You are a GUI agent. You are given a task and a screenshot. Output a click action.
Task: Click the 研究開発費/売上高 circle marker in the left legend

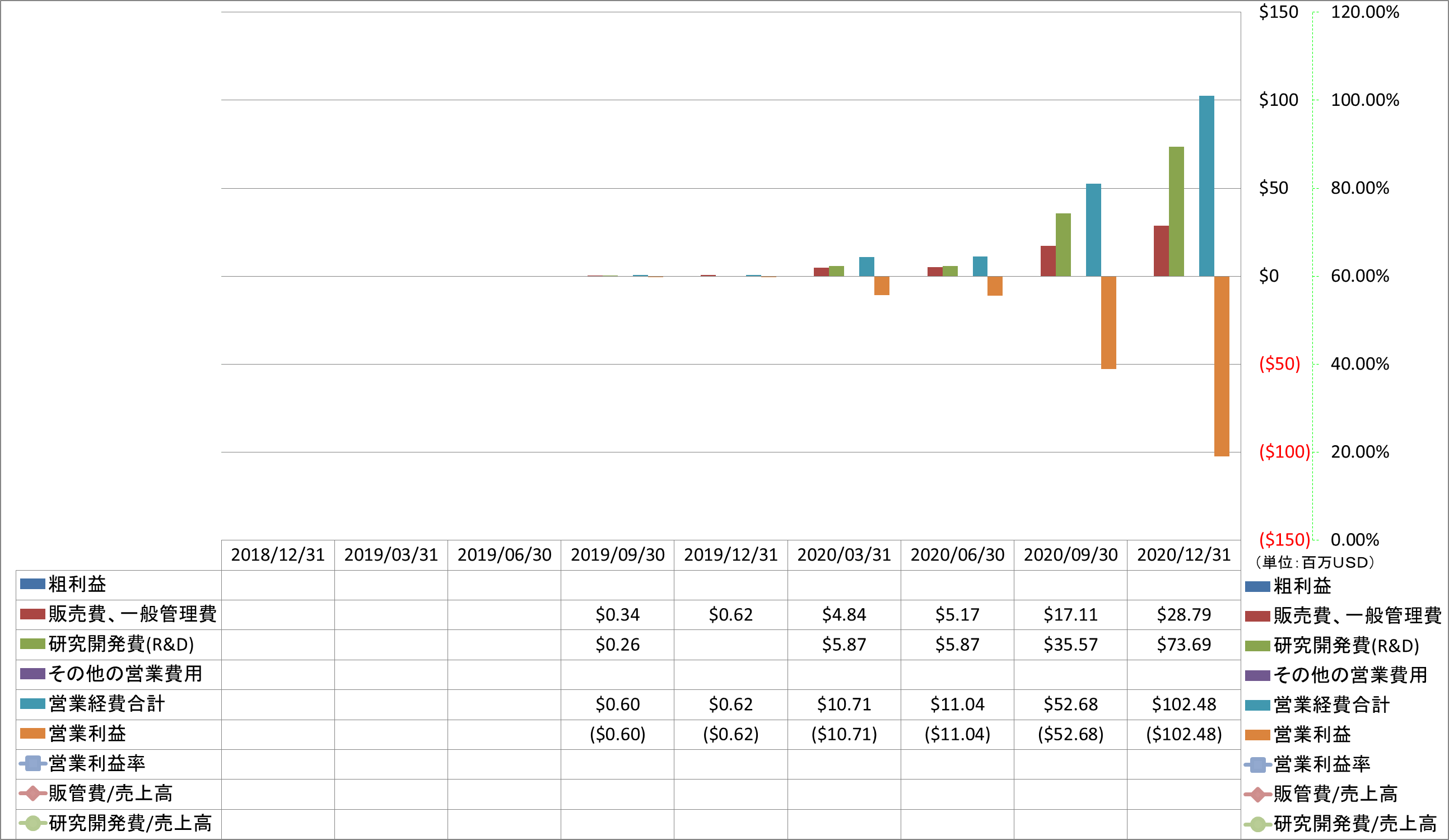click(x=33, y=823)
